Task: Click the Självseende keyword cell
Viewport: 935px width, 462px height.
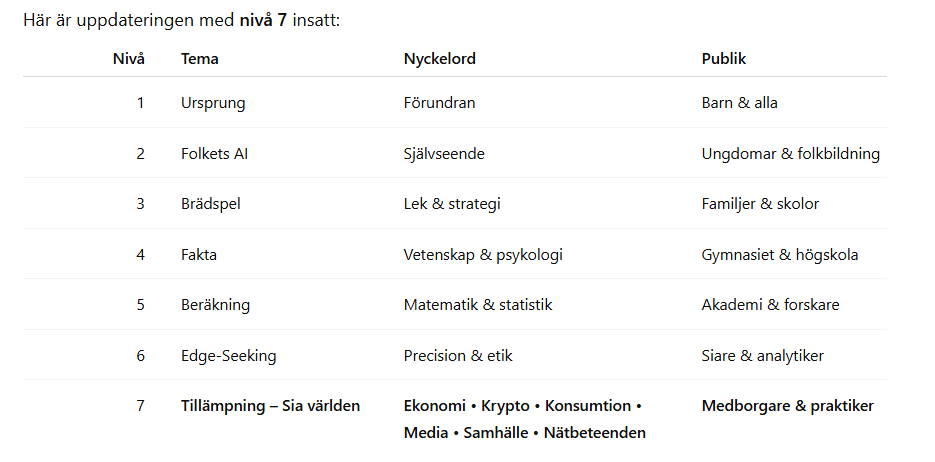Action: (444, 154)
